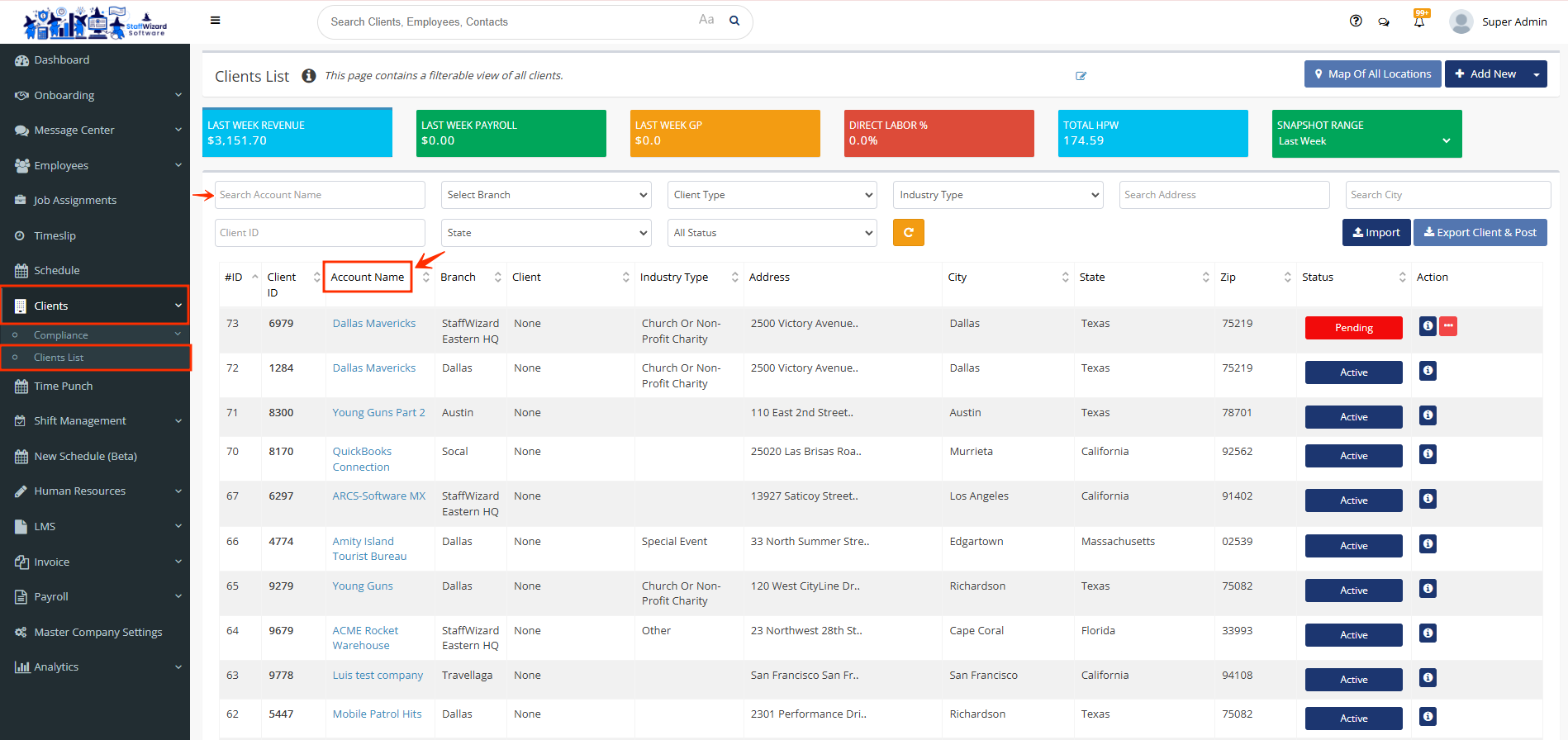Click the Map Of All Locations button
Screen dimensions: 1568x740
(1372, 74)
